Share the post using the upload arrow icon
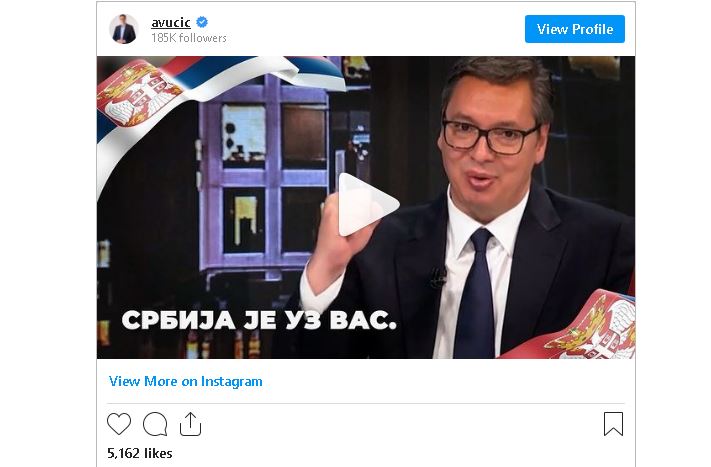Screen dimensions: 711x467 (190, 424)
